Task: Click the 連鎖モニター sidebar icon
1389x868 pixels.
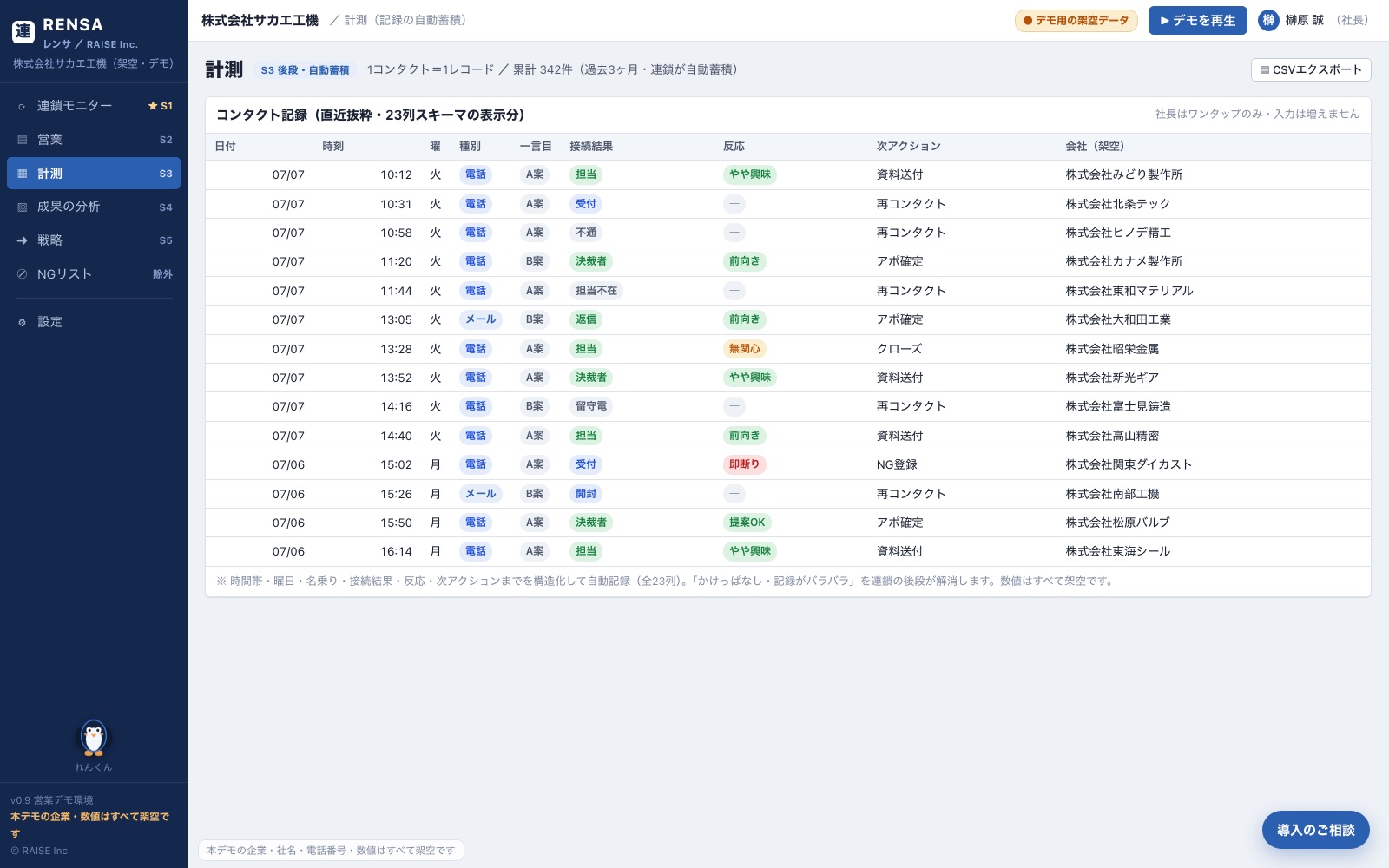Action: point(22,106)
